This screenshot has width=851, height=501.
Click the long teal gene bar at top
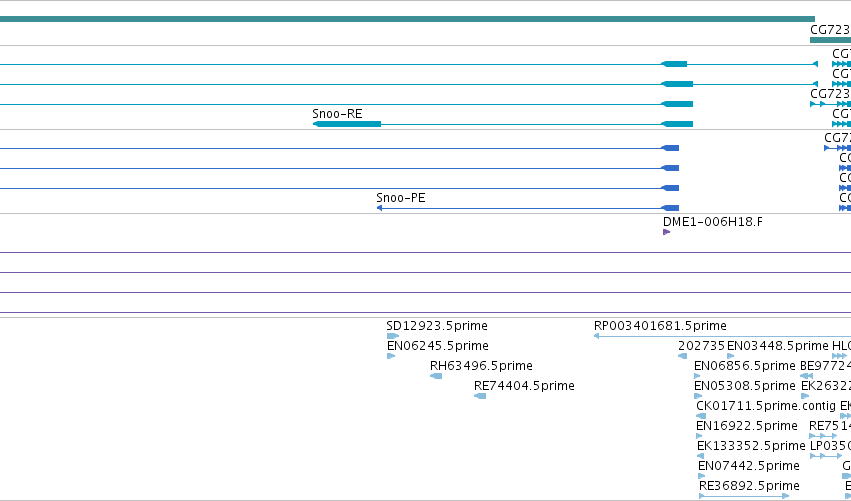tap(407, 19)
